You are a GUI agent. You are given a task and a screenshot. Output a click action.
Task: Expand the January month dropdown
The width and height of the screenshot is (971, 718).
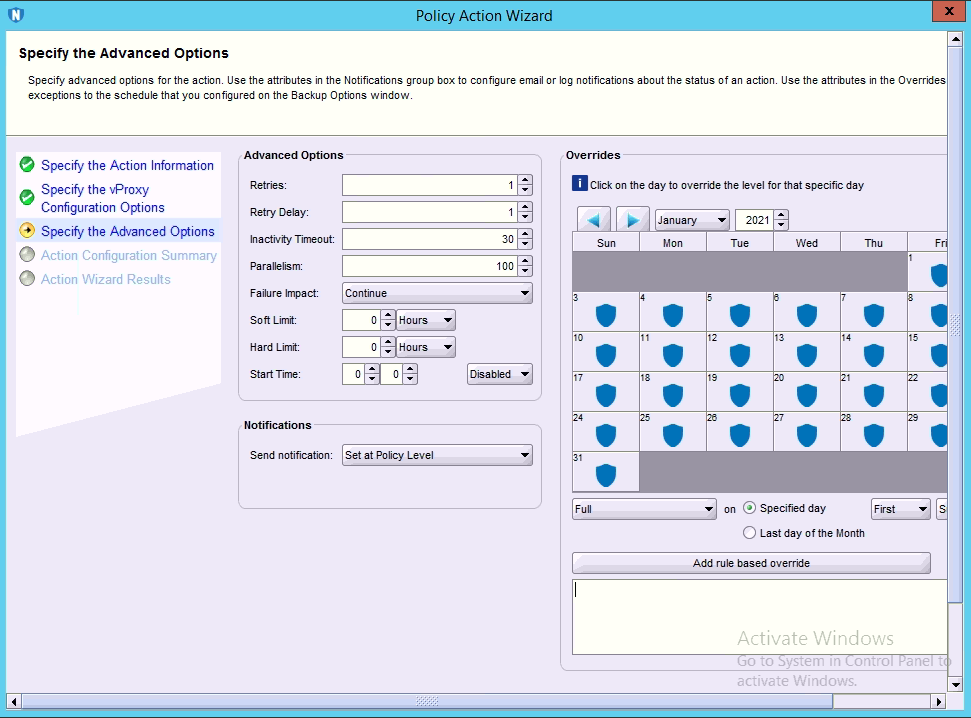coord(692,220)
